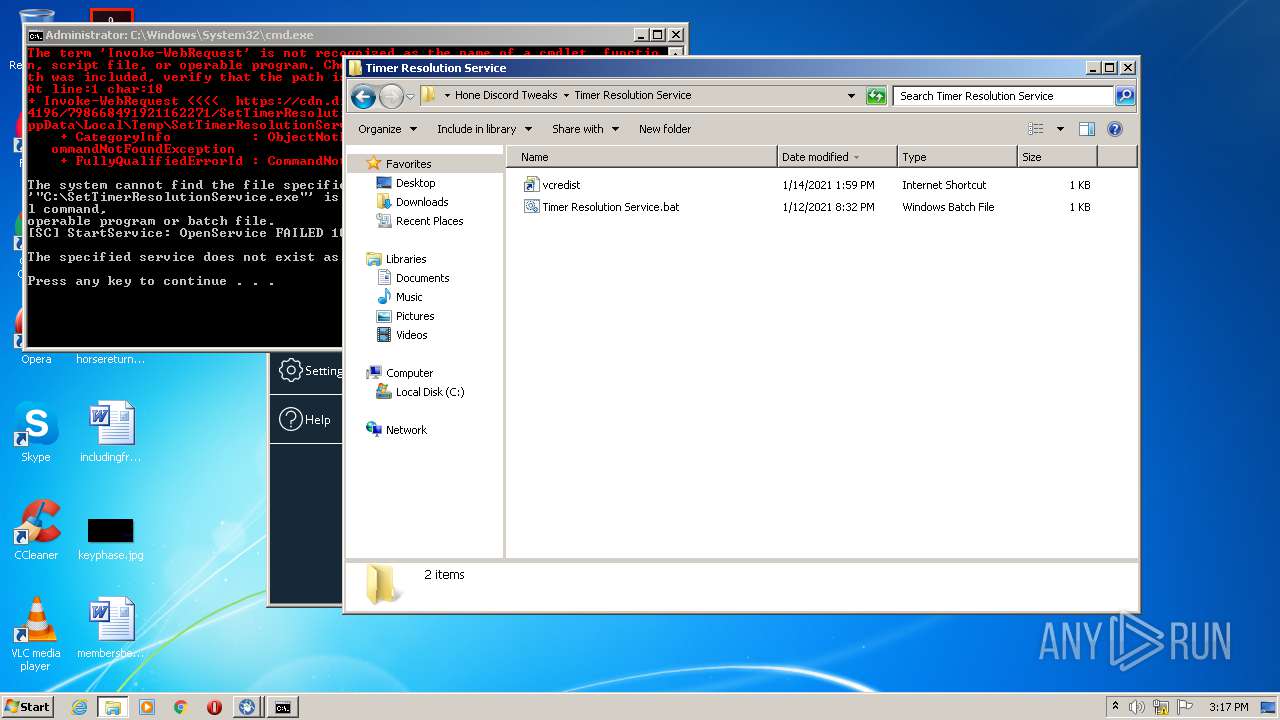
Task: Launch Chrome from taskbar
Action: tap(181, 707)
